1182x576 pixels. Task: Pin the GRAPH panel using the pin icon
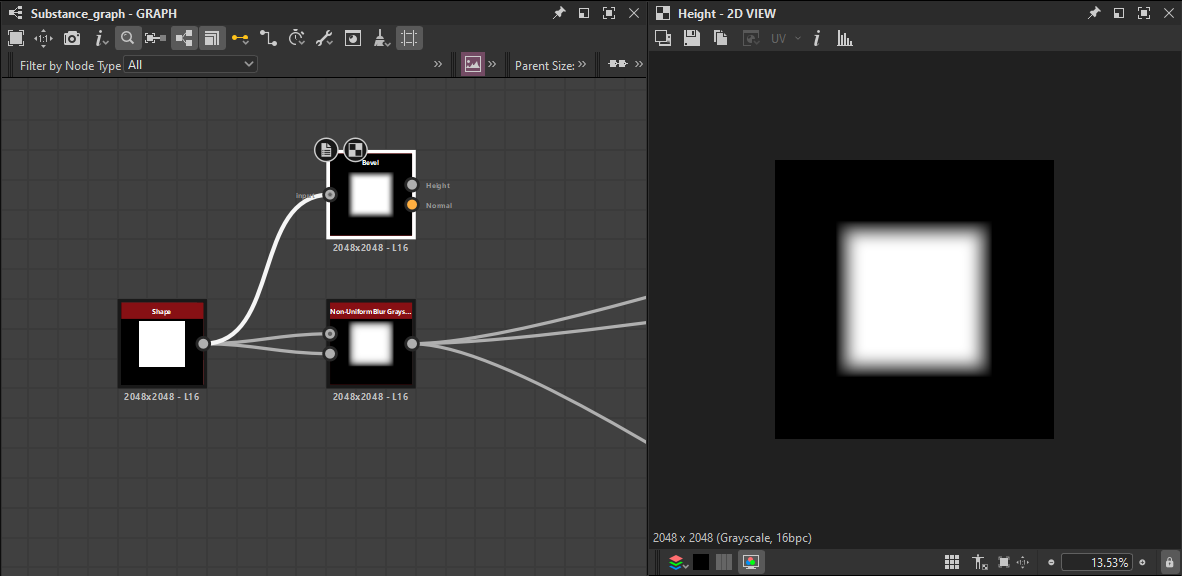[558, 13]
